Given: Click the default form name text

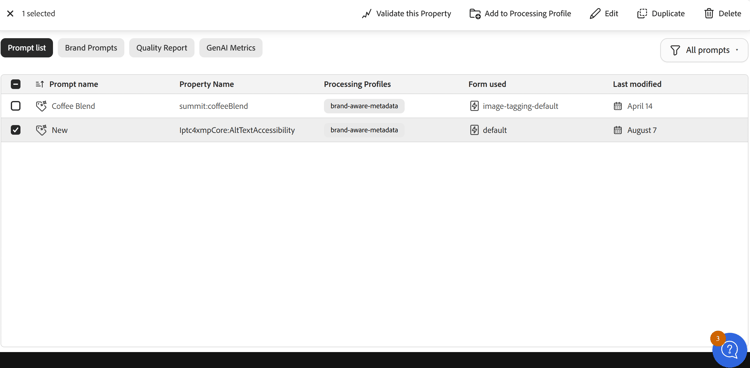Looking at the screenshot, I should (x=495, y=130).
